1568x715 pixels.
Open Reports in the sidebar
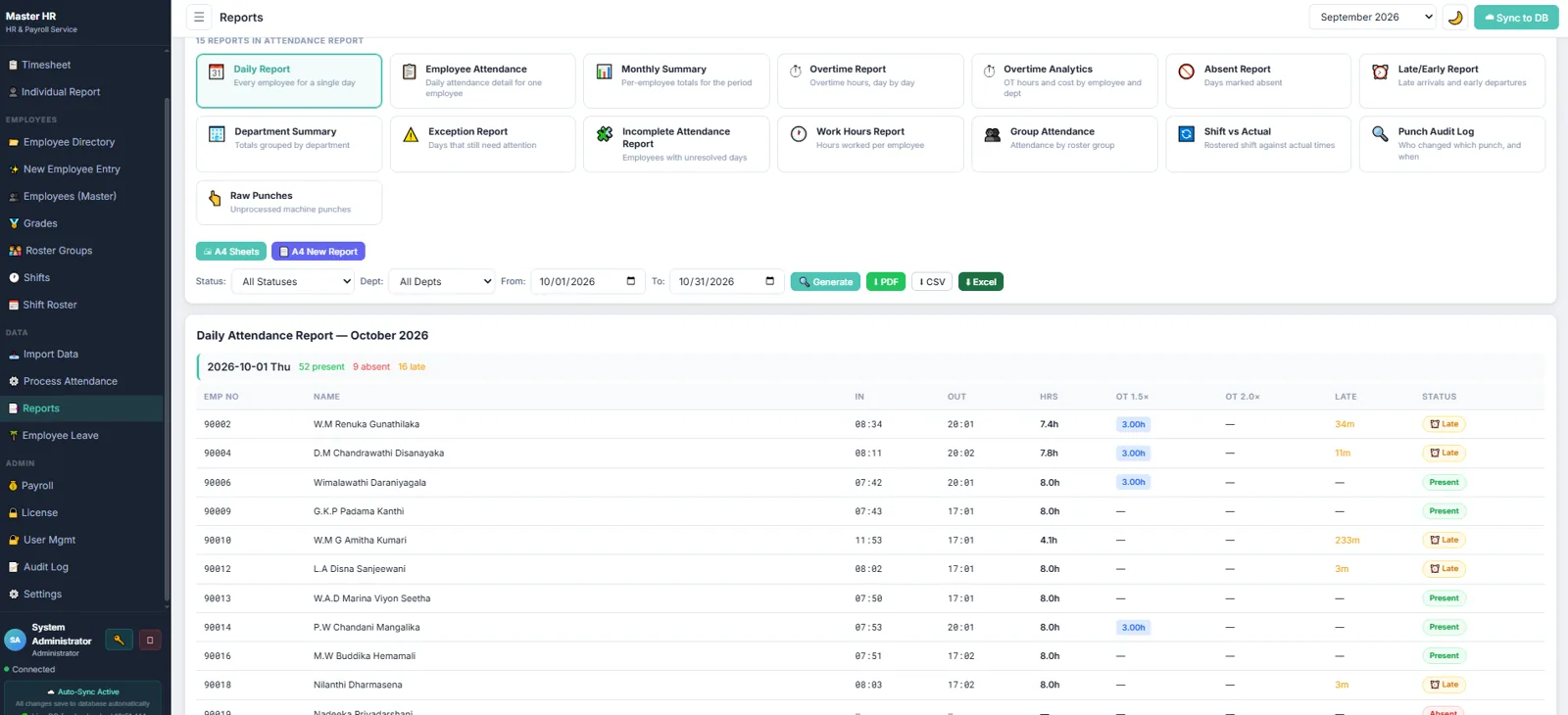pyautogui.click(x=81, y=408)
